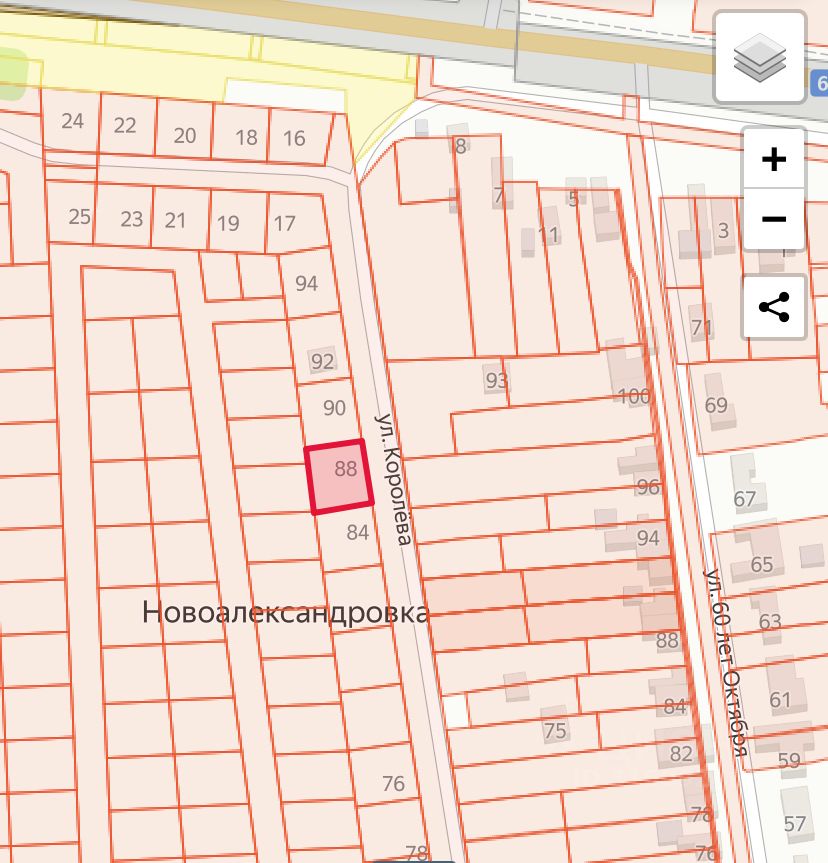Click building number 61
828x863 pixels.
(780, 700)
